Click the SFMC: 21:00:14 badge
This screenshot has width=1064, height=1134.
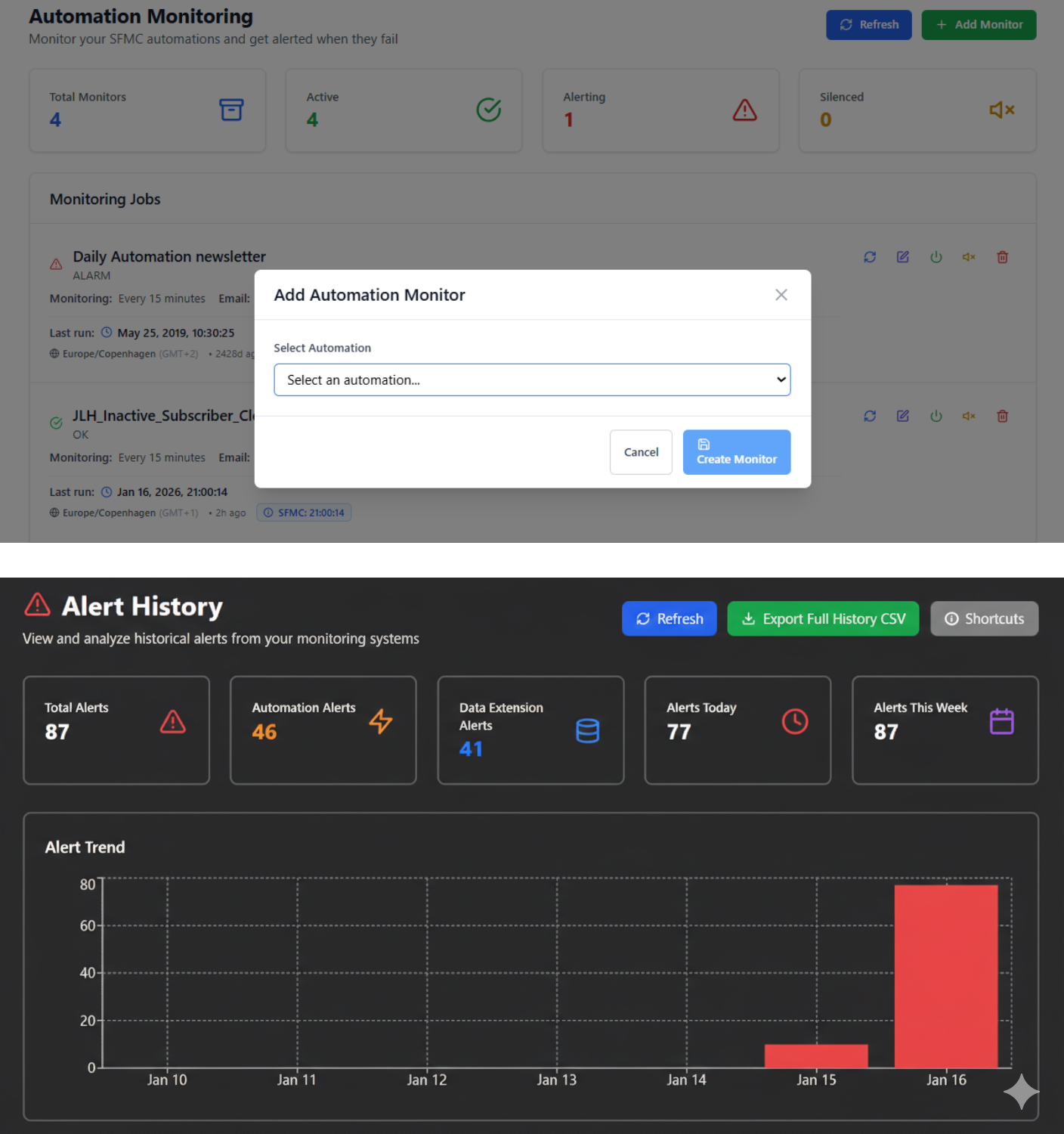point(304,513)
